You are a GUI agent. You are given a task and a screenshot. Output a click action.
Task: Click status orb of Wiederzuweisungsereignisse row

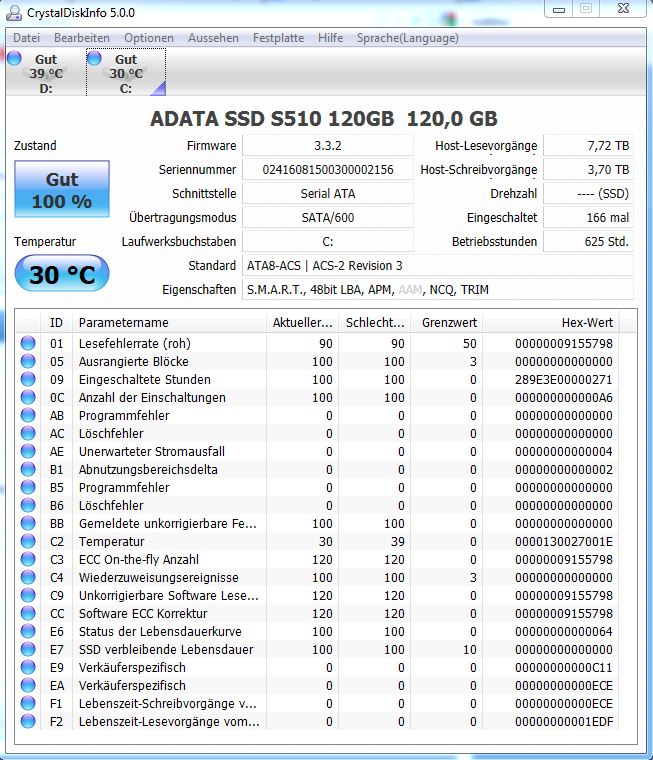point(28,577)
